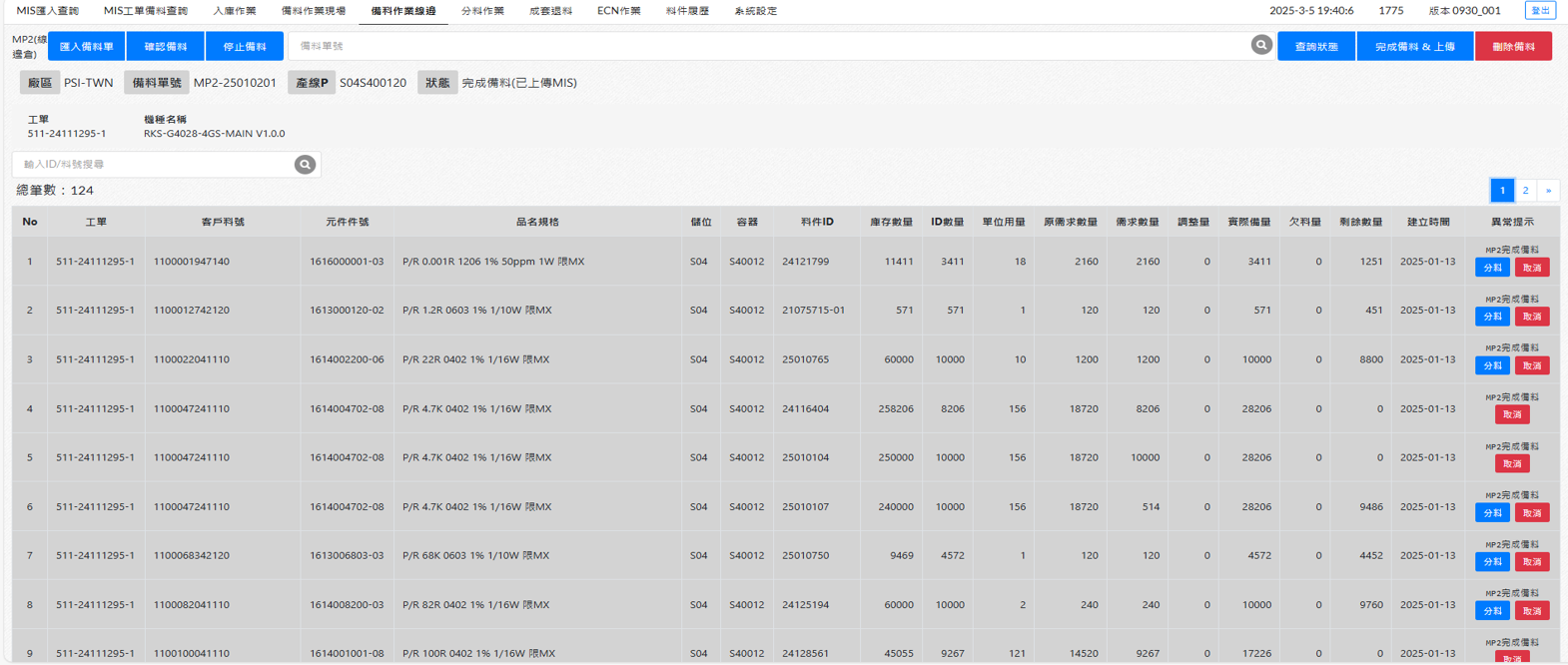Viewport: 1568px width, 665px height.
Task: Click the 異常提示 column header
Action: click(1512, 222)
